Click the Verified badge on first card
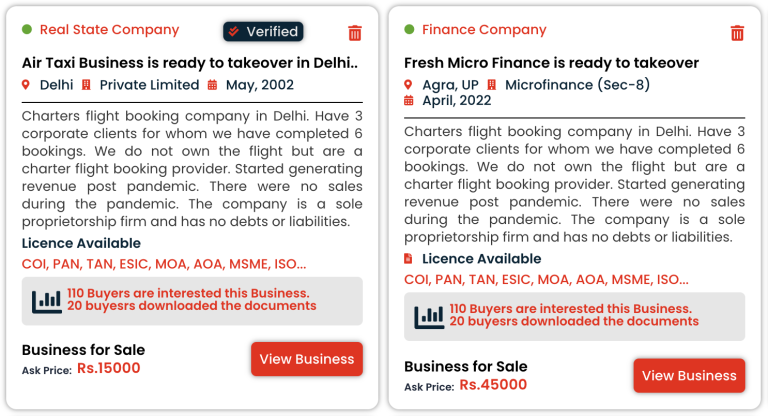768x416 pixels. point(263,32)
